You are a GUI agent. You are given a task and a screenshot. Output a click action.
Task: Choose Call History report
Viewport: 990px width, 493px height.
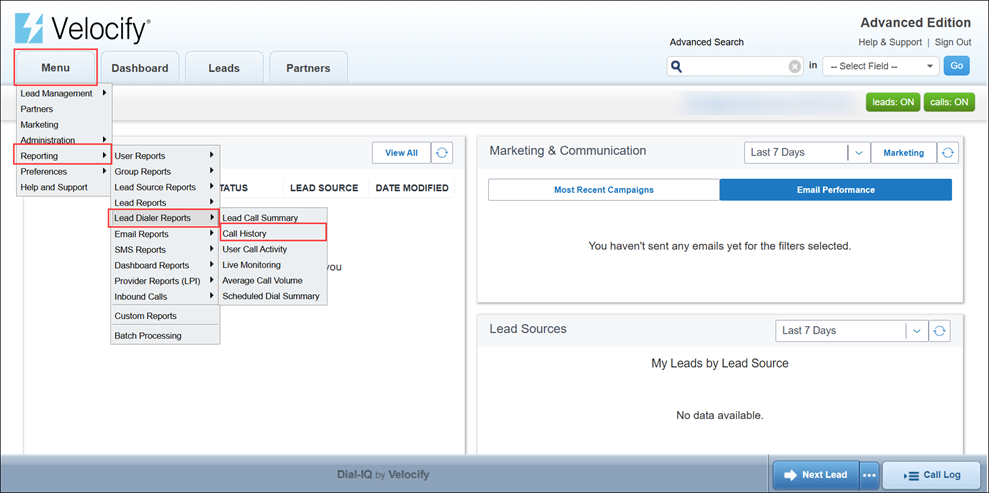(273, 234)
